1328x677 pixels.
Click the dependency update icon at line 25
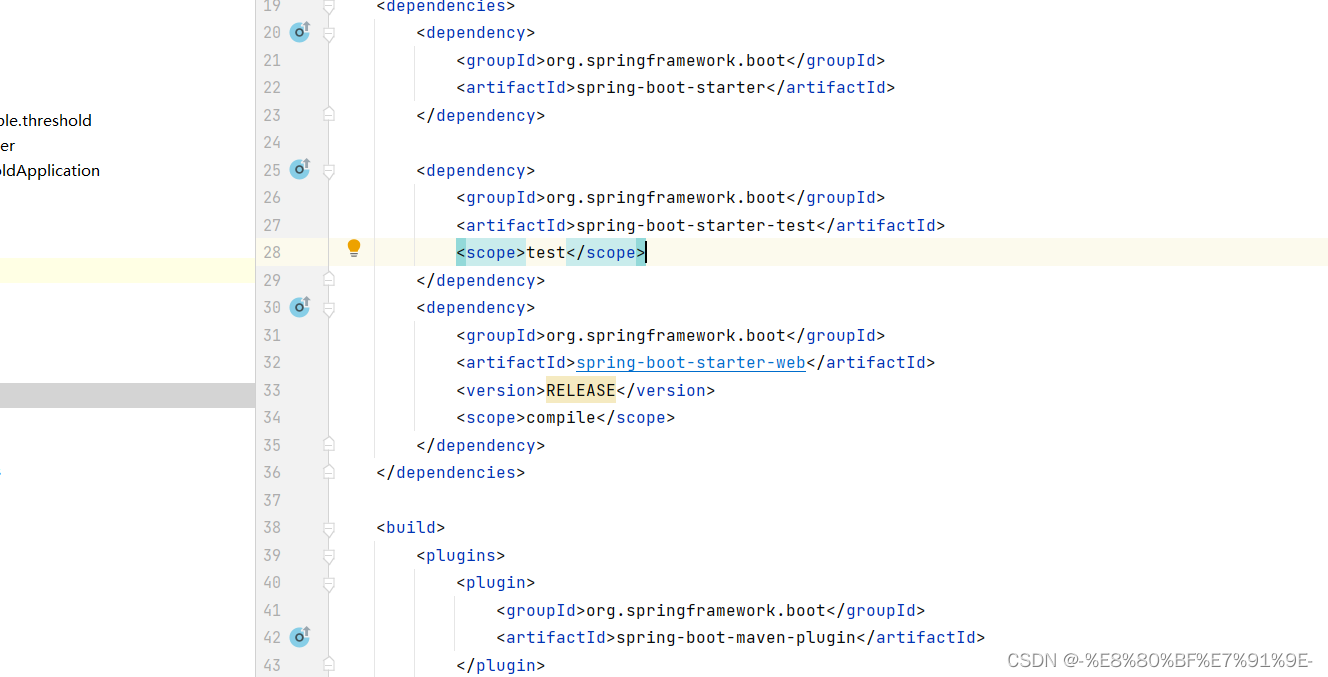click(x=299, y=169)
